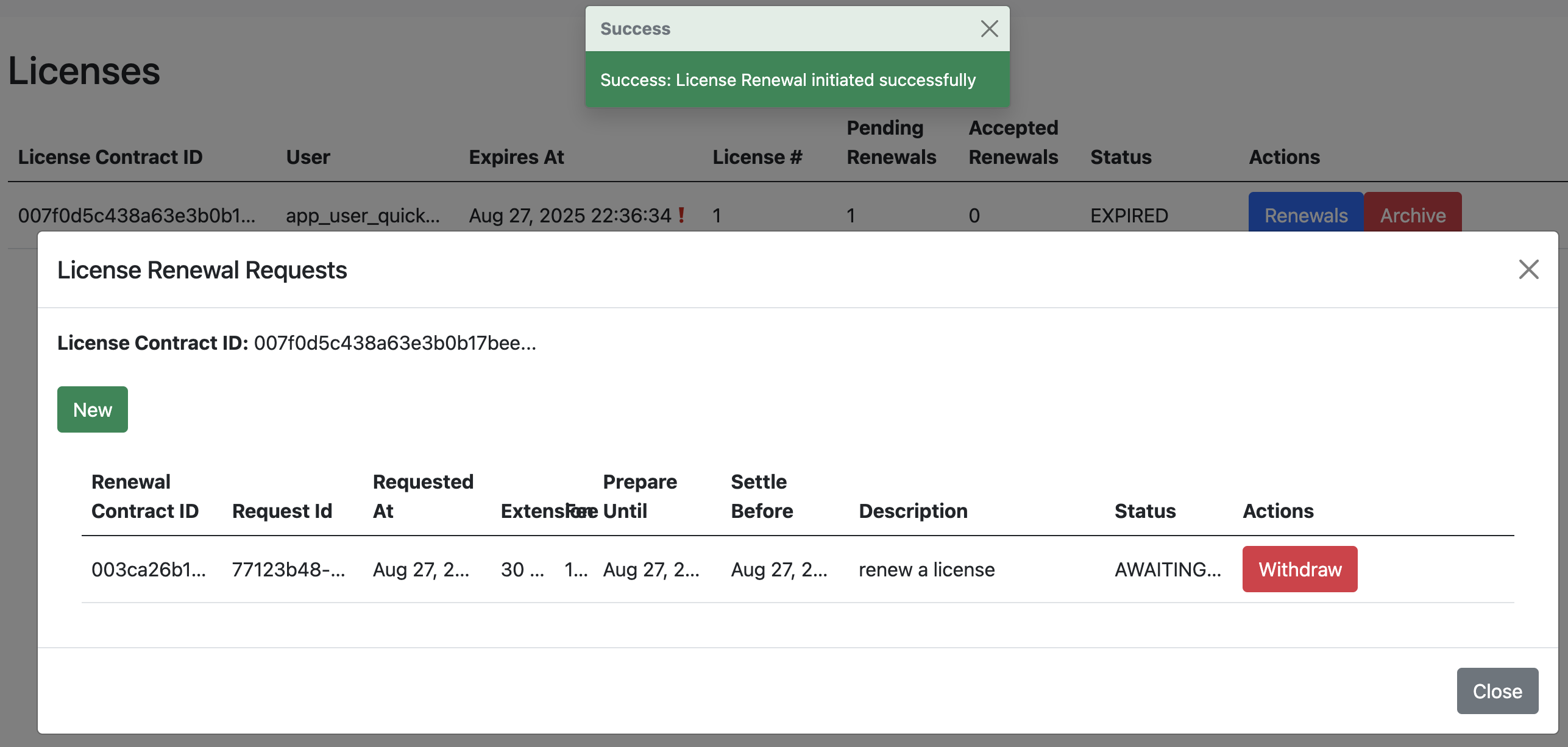This screenshot has height=747, width=1568.
Task: Click the app_user_quick user cell
Action: [x=363, y=216]
